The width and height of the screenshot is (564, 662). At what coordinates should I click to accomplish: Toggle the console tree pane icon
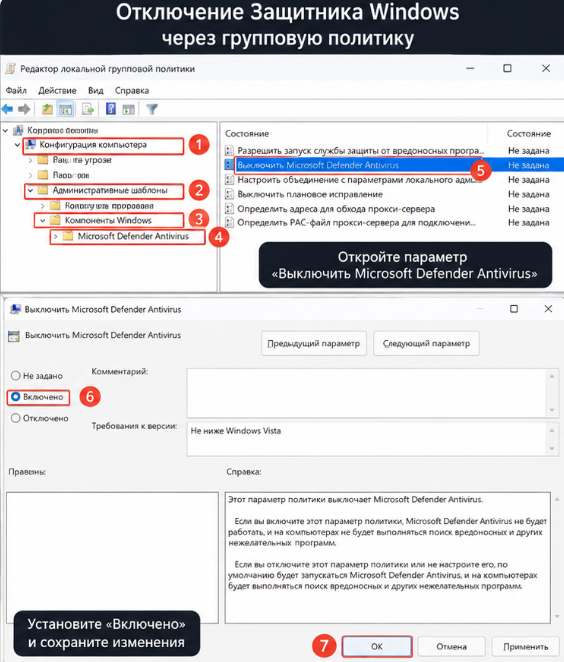click(x=65, y=109)
